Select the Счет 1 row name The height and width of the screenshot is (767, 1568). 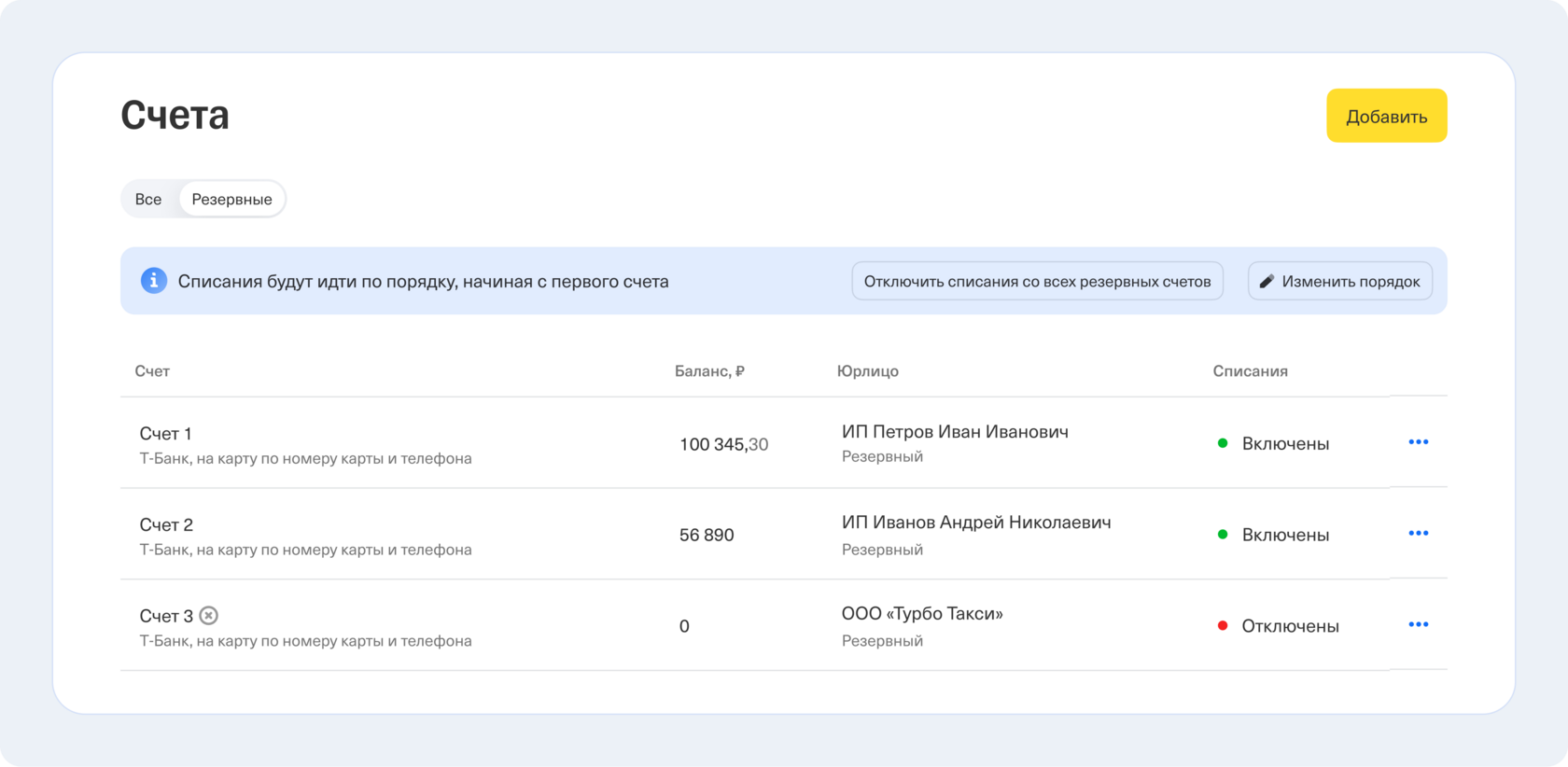(x=166, y=434)
